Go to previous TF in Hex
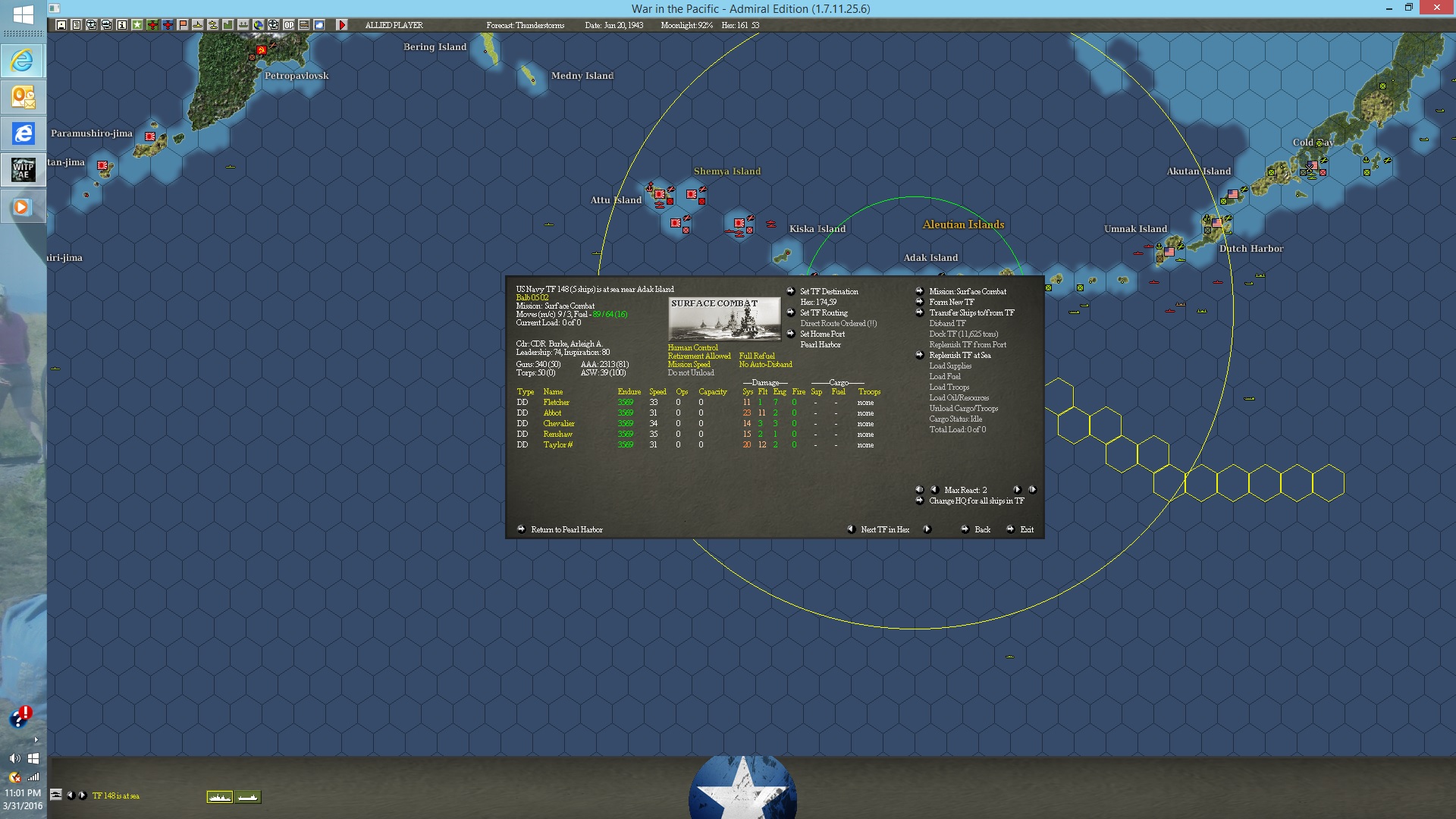The height and width of the screenshot is (819, 1456). tap(852, 529)
